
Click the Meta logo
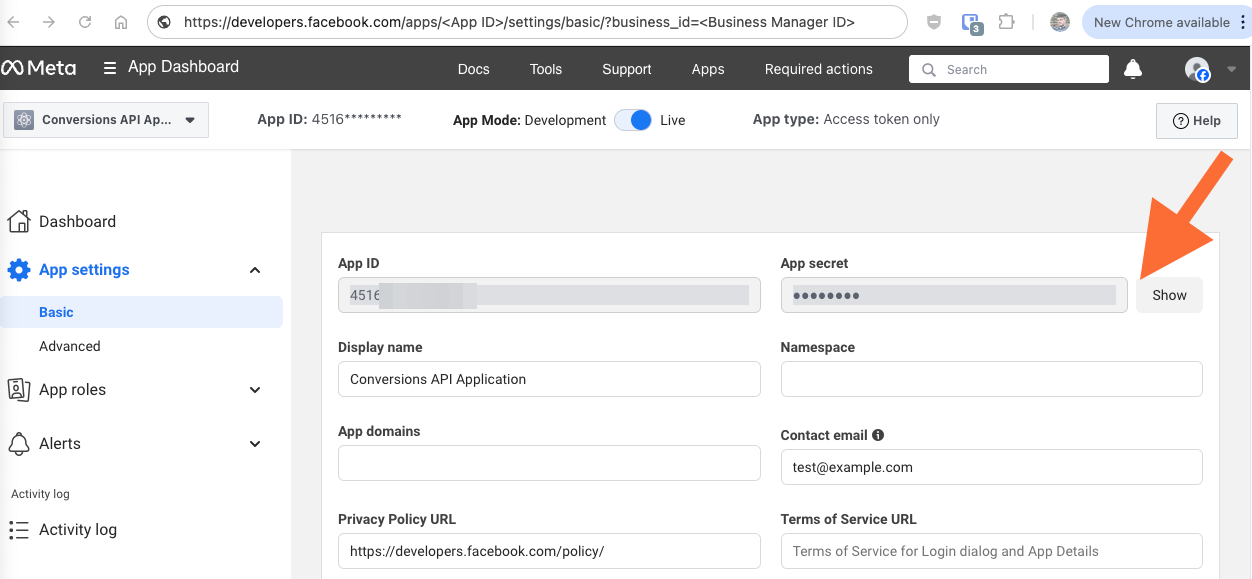38,68
